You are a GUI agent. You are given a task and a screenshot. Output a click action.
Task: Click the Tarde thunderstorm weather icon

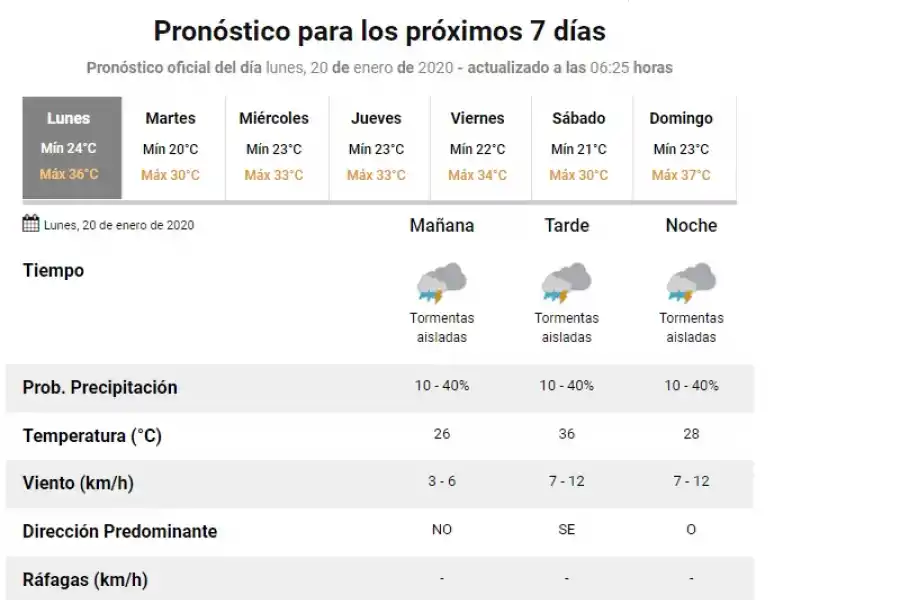(567, 281)
